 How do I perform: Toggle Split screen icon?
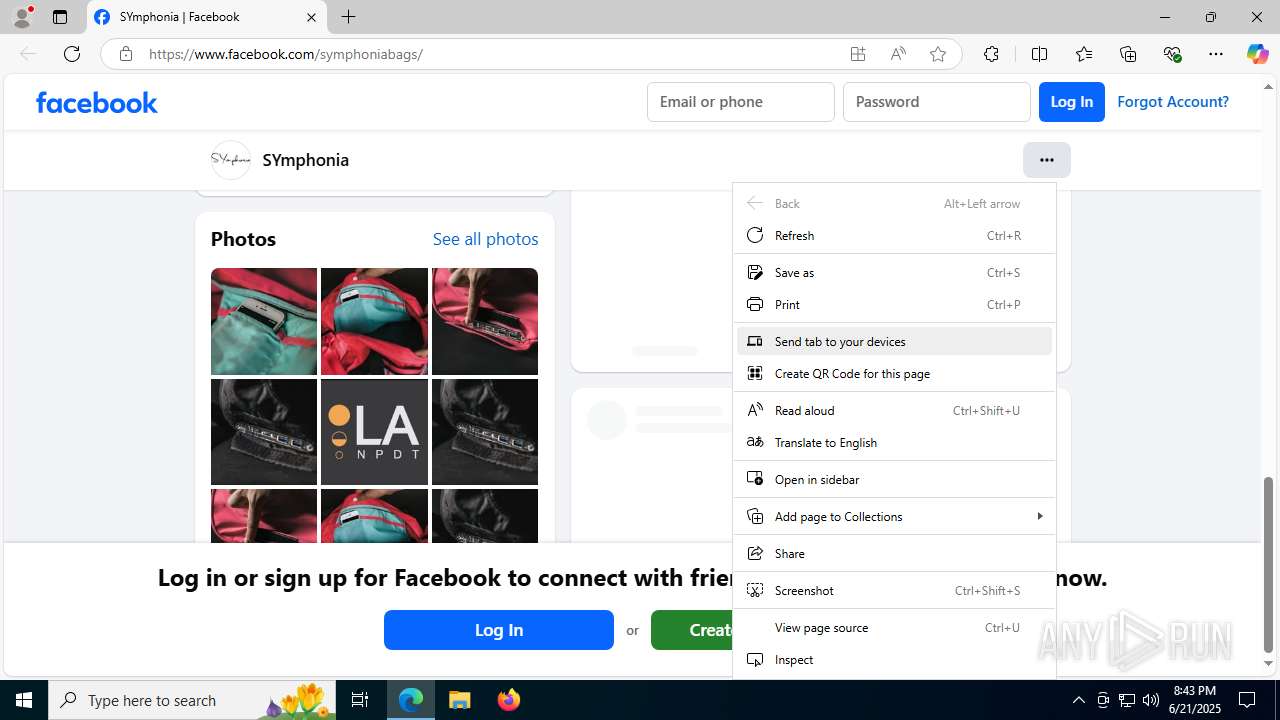tap(1039, 54)
